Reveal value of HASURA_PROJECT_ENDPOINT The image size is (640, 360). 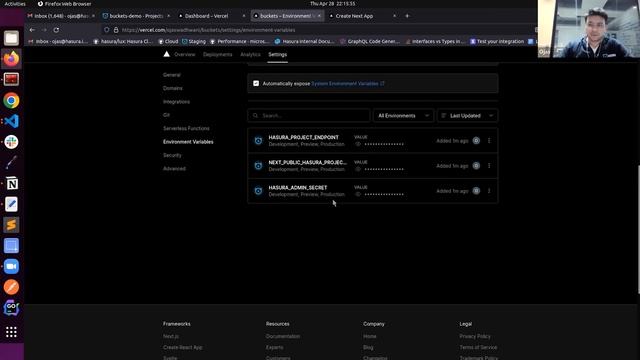[358, 144]
